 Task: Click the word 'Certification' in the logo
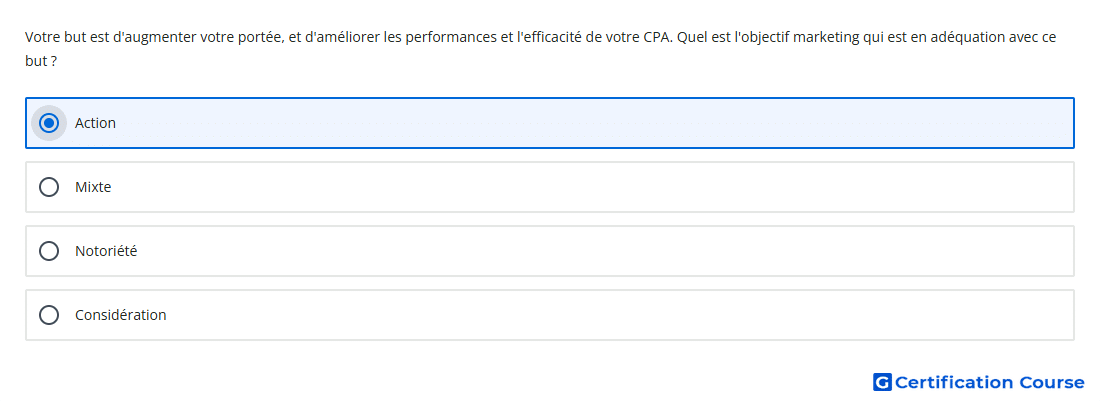coord(954,382)
